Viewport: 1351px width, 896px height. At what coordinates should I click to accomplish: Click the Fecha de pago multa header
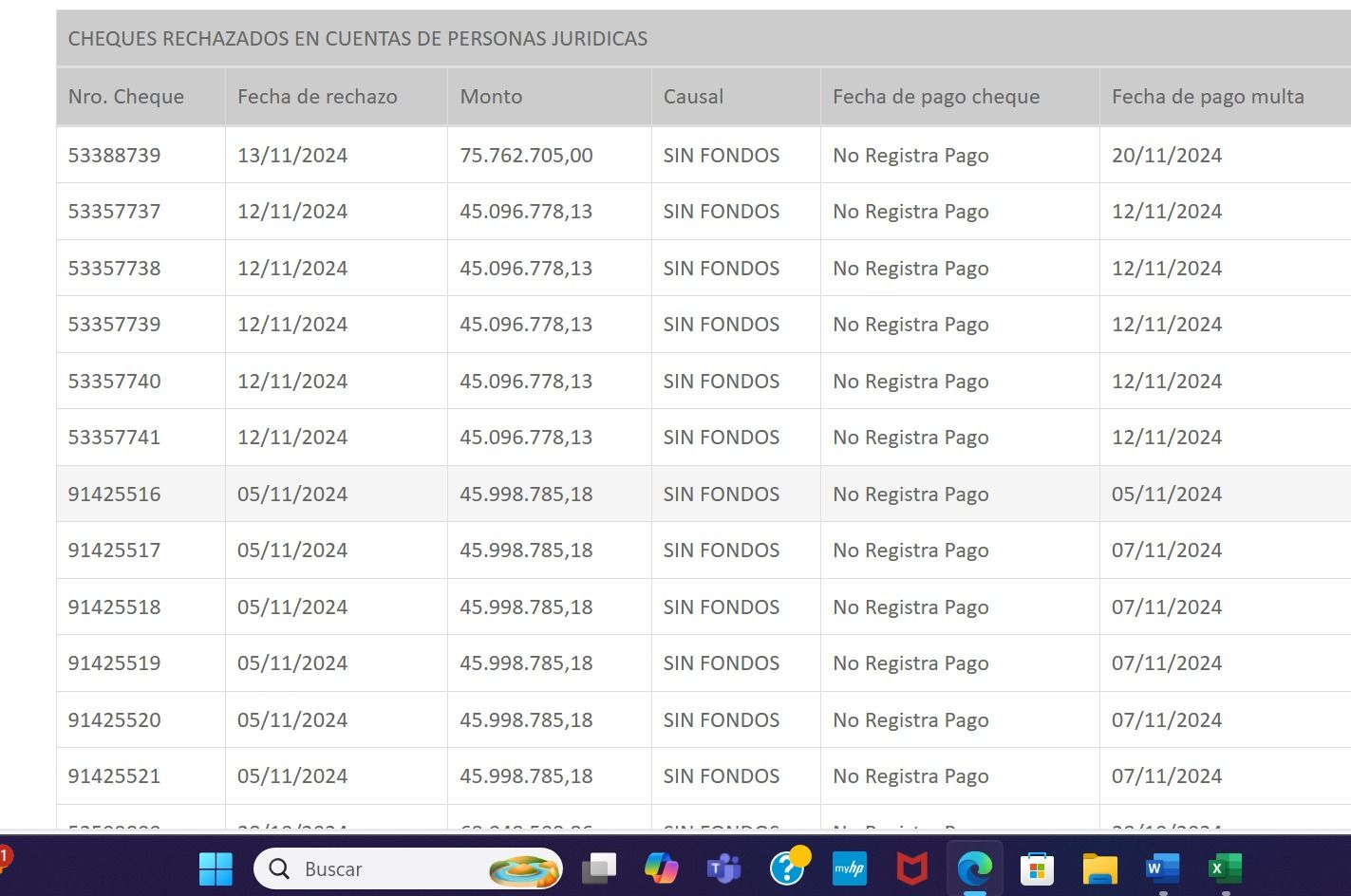click(x=1208, y=96)
